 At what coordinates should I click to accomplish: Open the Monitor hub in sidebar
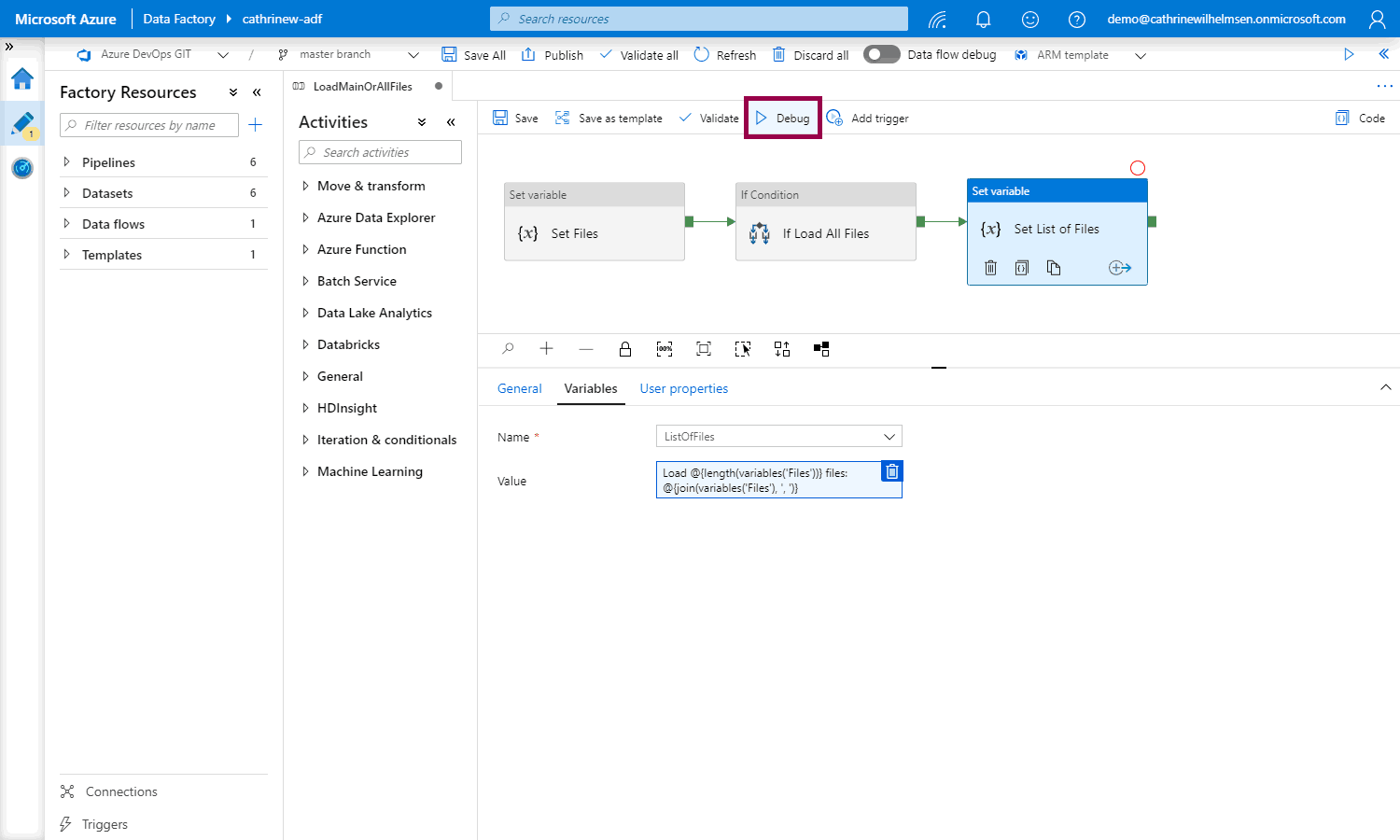click(x=22, y=168)
